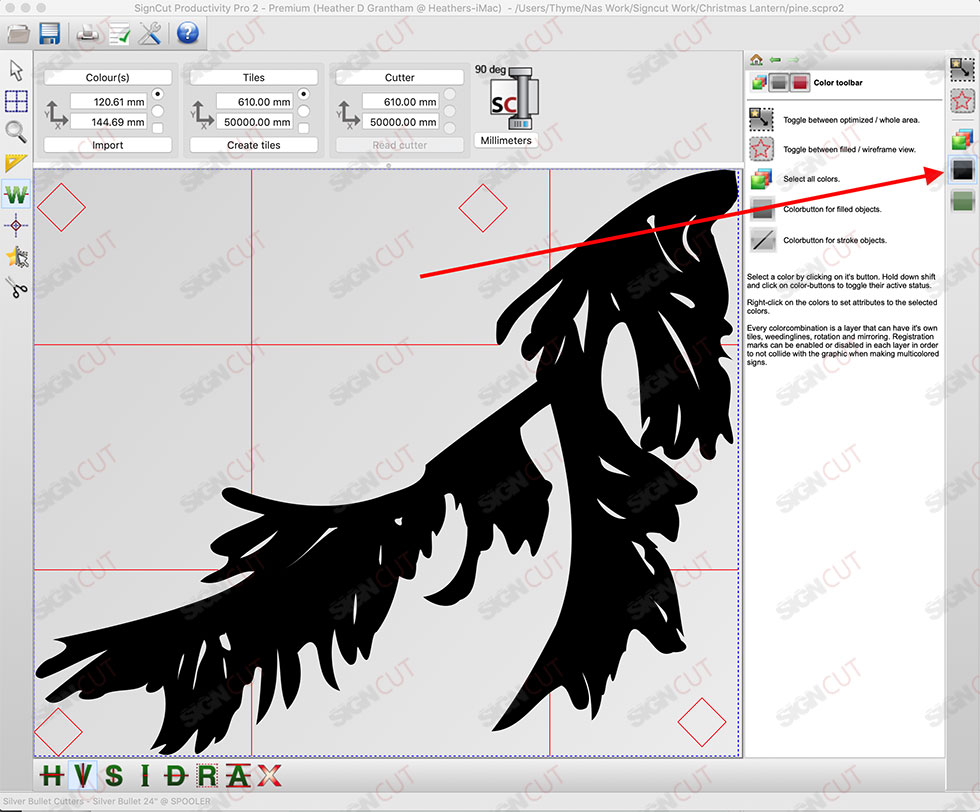Image resolution: width=980 pixels, height=812 pixels.
Task: Select the black colour swatch on right edge
Action: (x=962, y=169)
